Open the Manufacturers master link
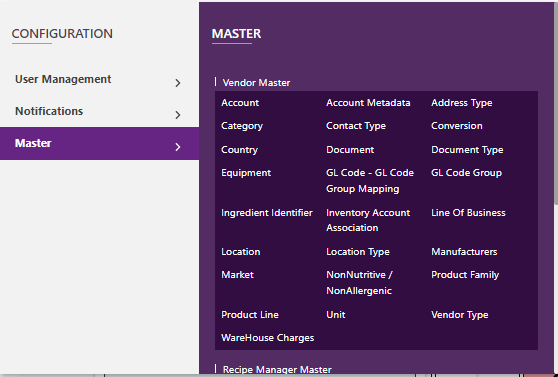This screenshot has height=377, width=558. [464, 252]
